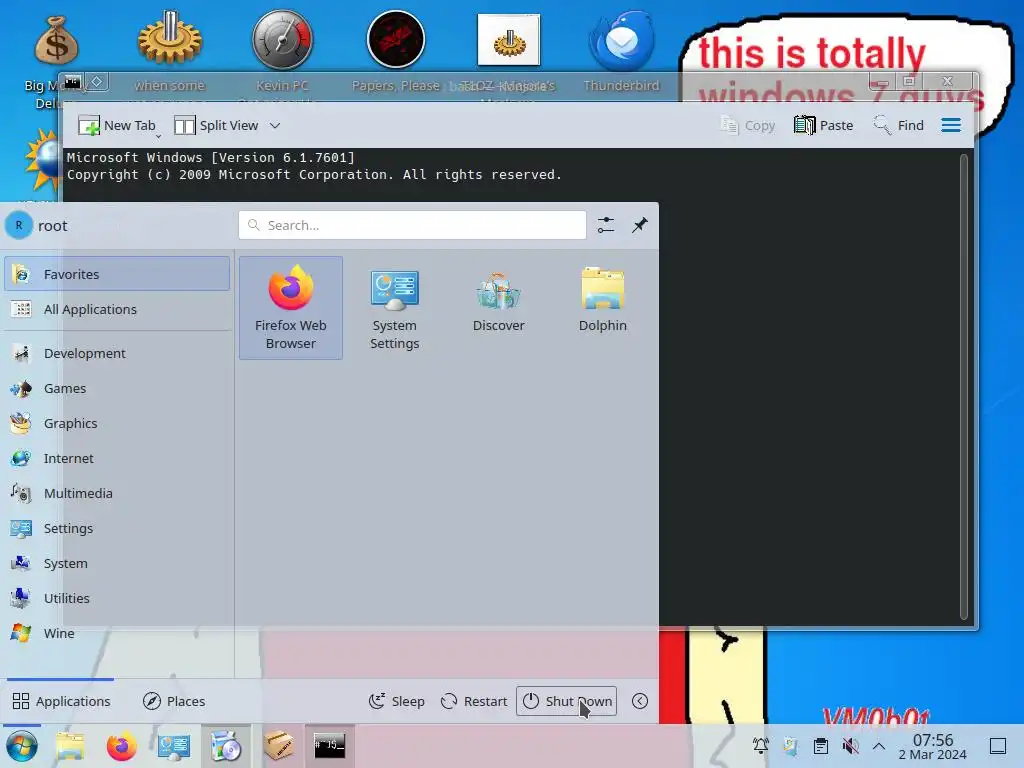The width and height of the screenshot is (1024, 768).
Task: Click the terminal vertical scrollbar
Action: tap(963, 387)
